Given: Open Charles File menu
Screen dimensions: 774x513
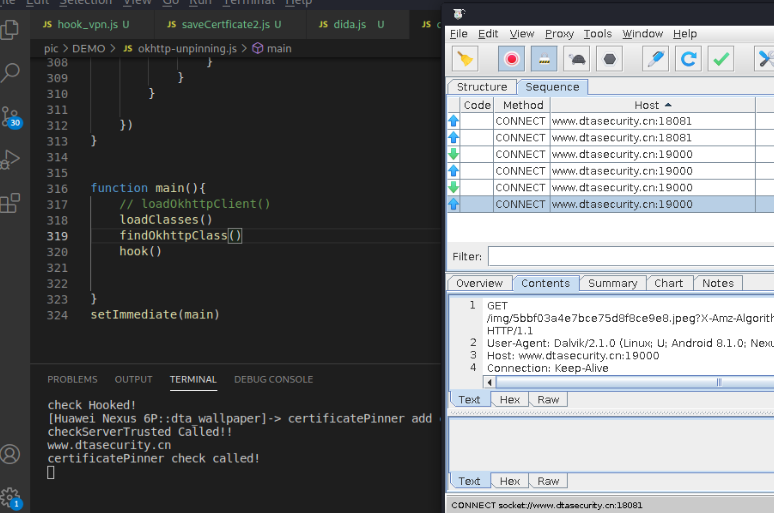Looking at the screenshot, I should click(459, 34).
